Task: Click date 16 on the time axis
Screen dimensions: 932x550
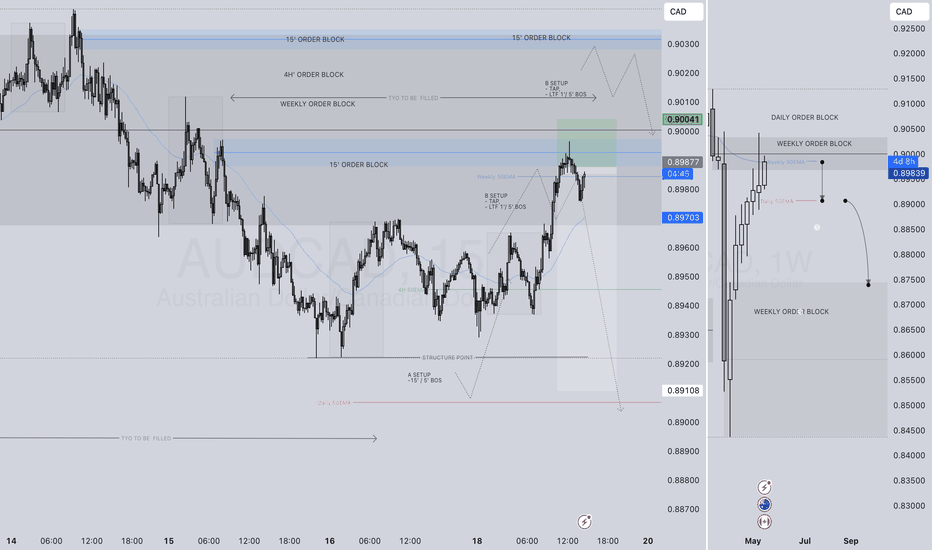Action: point(329,541)
